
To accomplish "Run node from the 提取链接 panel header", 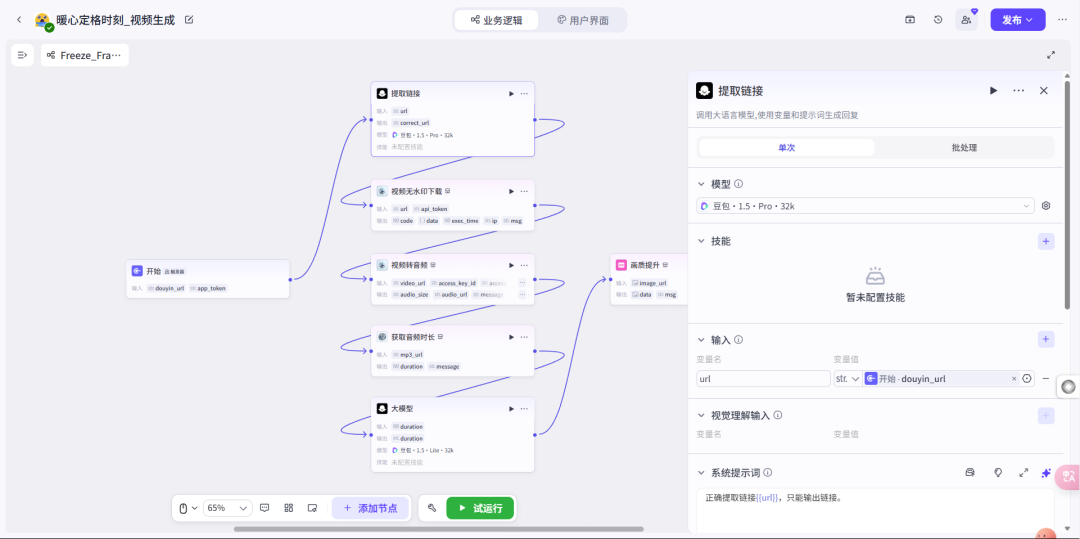I will pos(993,90).
